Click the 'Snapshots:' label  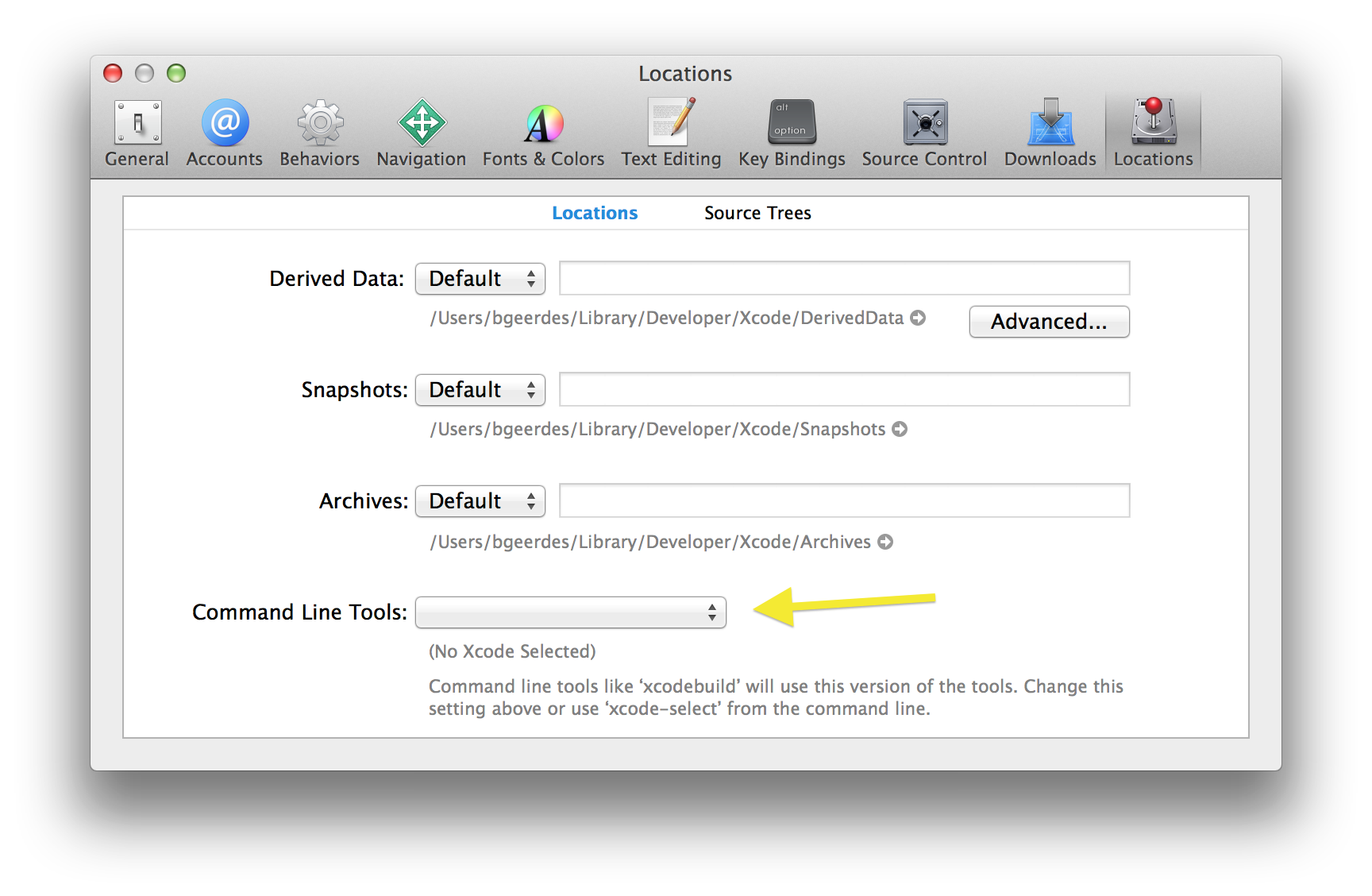tap(354, 390)
